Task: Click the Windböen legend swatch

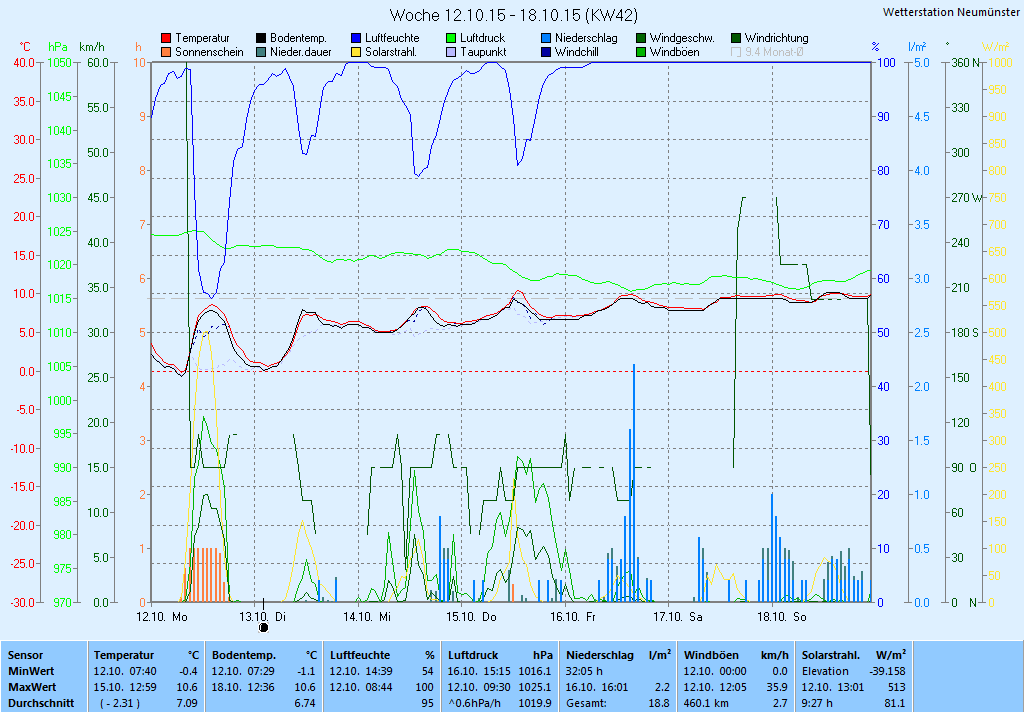Action: coord(641,52)
